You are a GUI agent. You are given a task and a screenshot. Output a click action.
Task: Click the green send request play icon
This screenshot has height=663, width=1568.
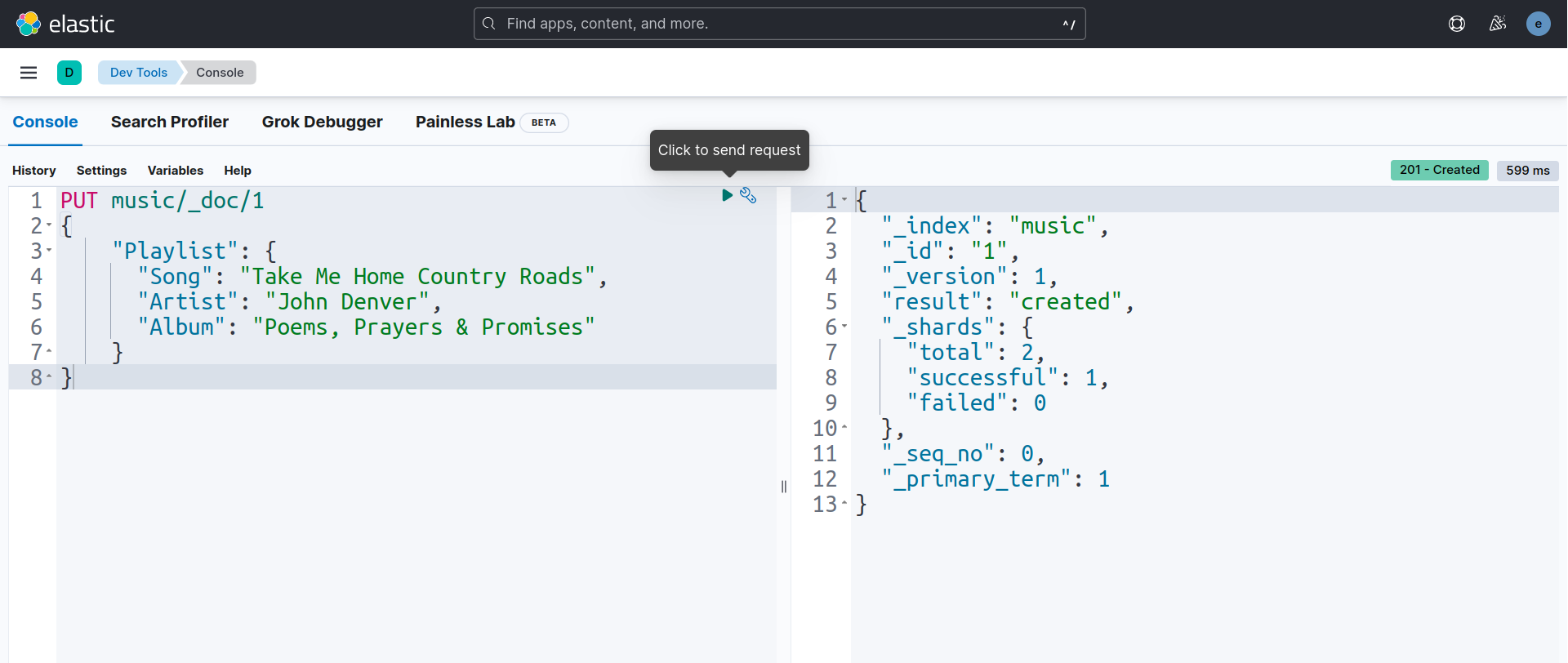click(727, 195)
